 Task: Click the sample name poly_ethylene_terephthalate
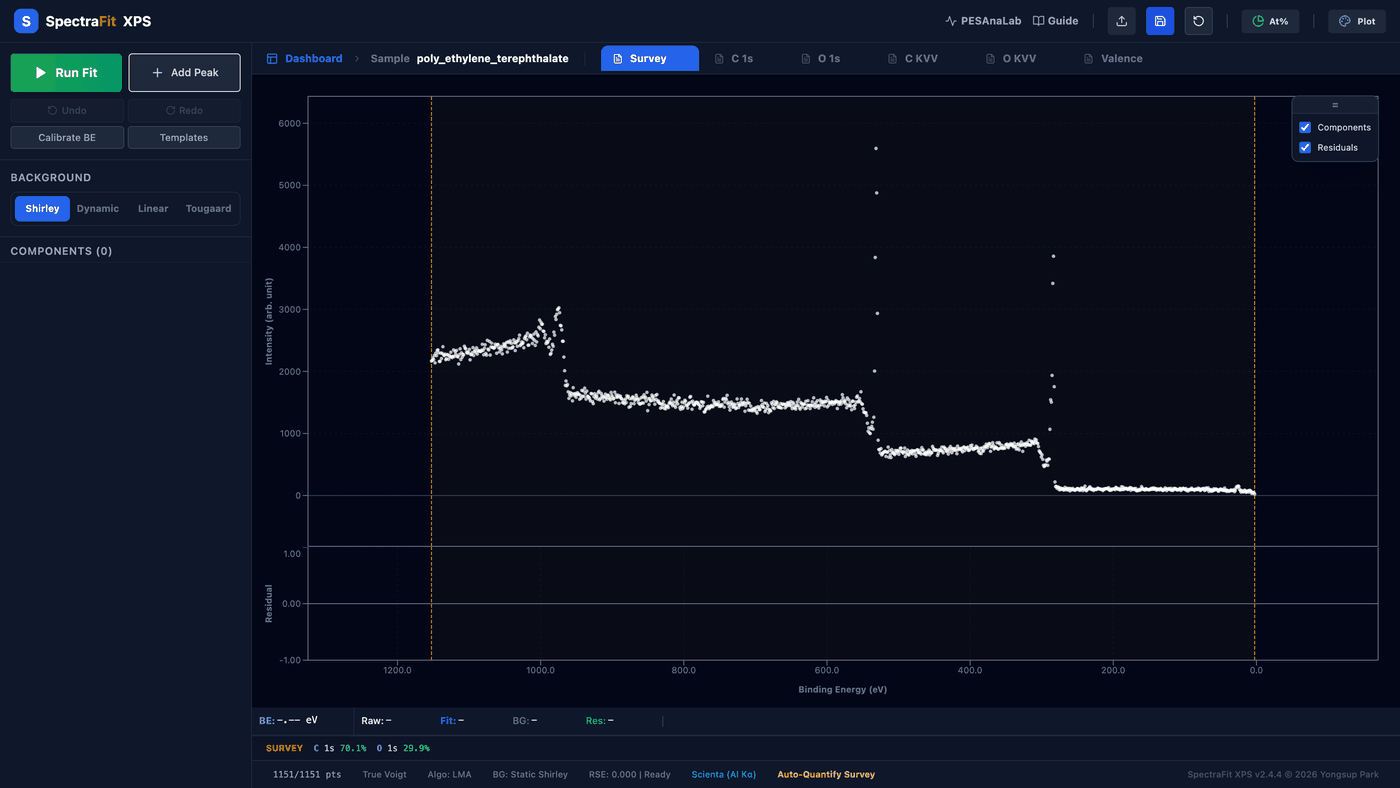(493, 59)
